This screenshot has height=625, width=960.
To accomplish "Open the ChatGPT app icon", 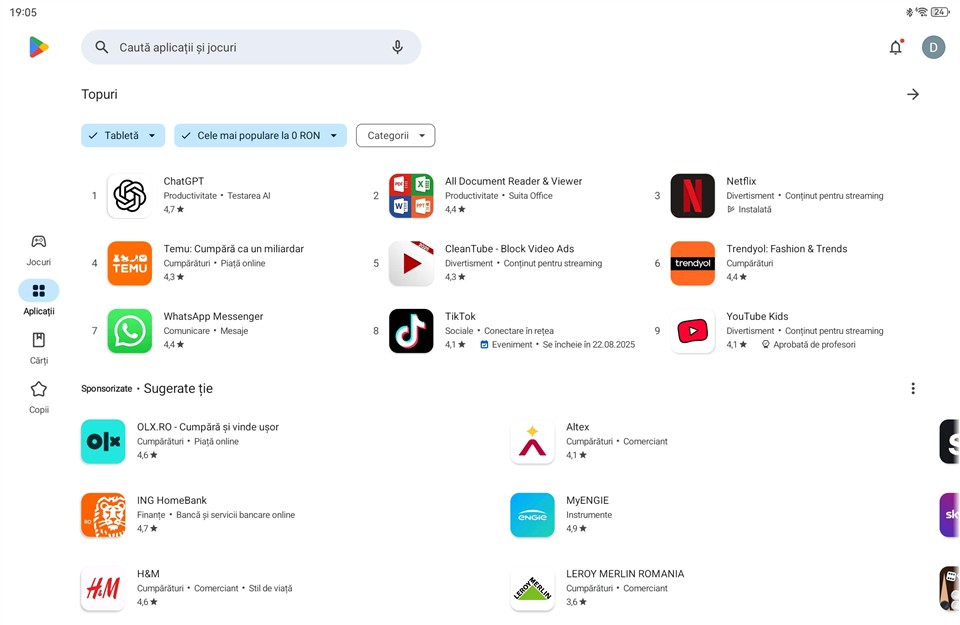I will pos(130,196).
